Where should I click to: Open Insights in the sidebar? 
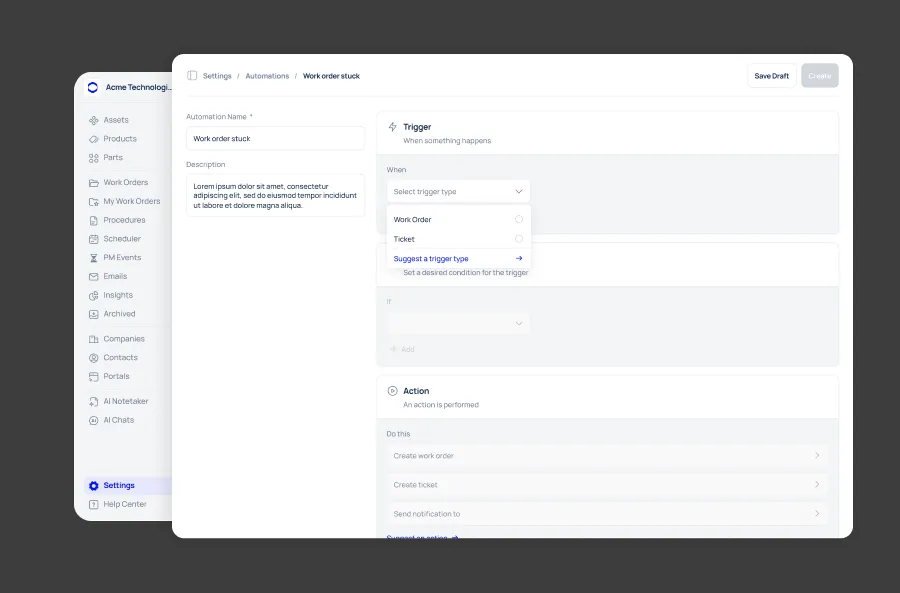pyautogui.click(x=118, y=295)
